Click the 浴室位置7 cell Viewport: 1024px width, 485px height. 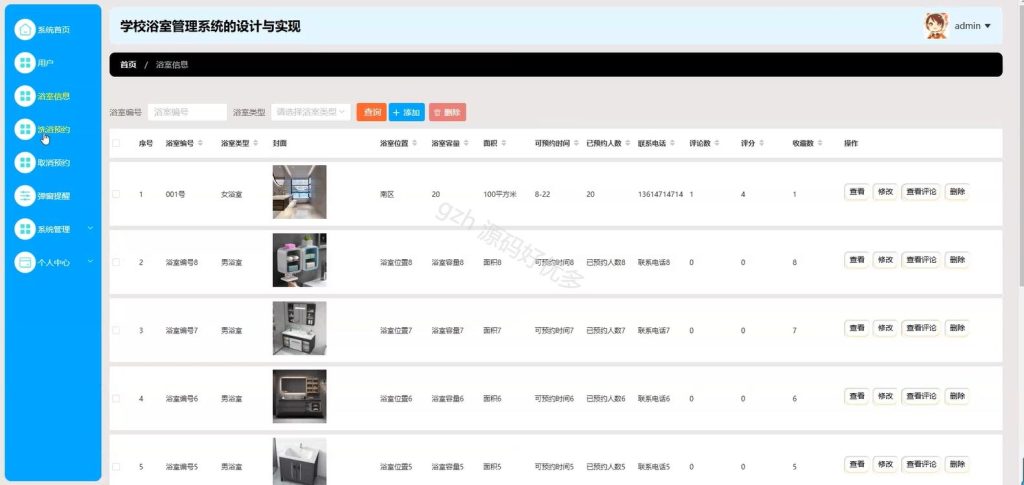coord(396,331)
